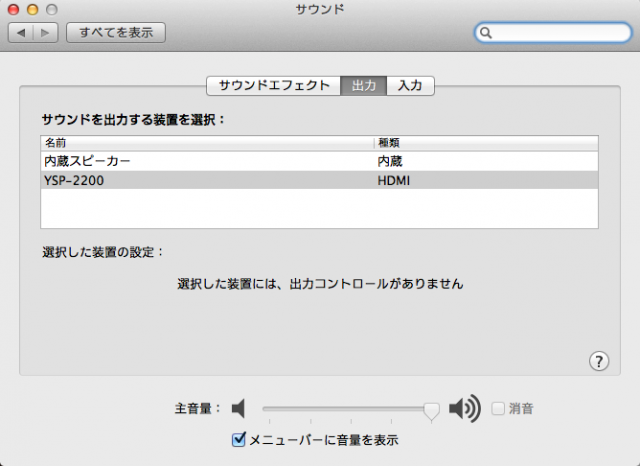Select the 出力 tab
640x466 pixels.
tap(363, 85)
